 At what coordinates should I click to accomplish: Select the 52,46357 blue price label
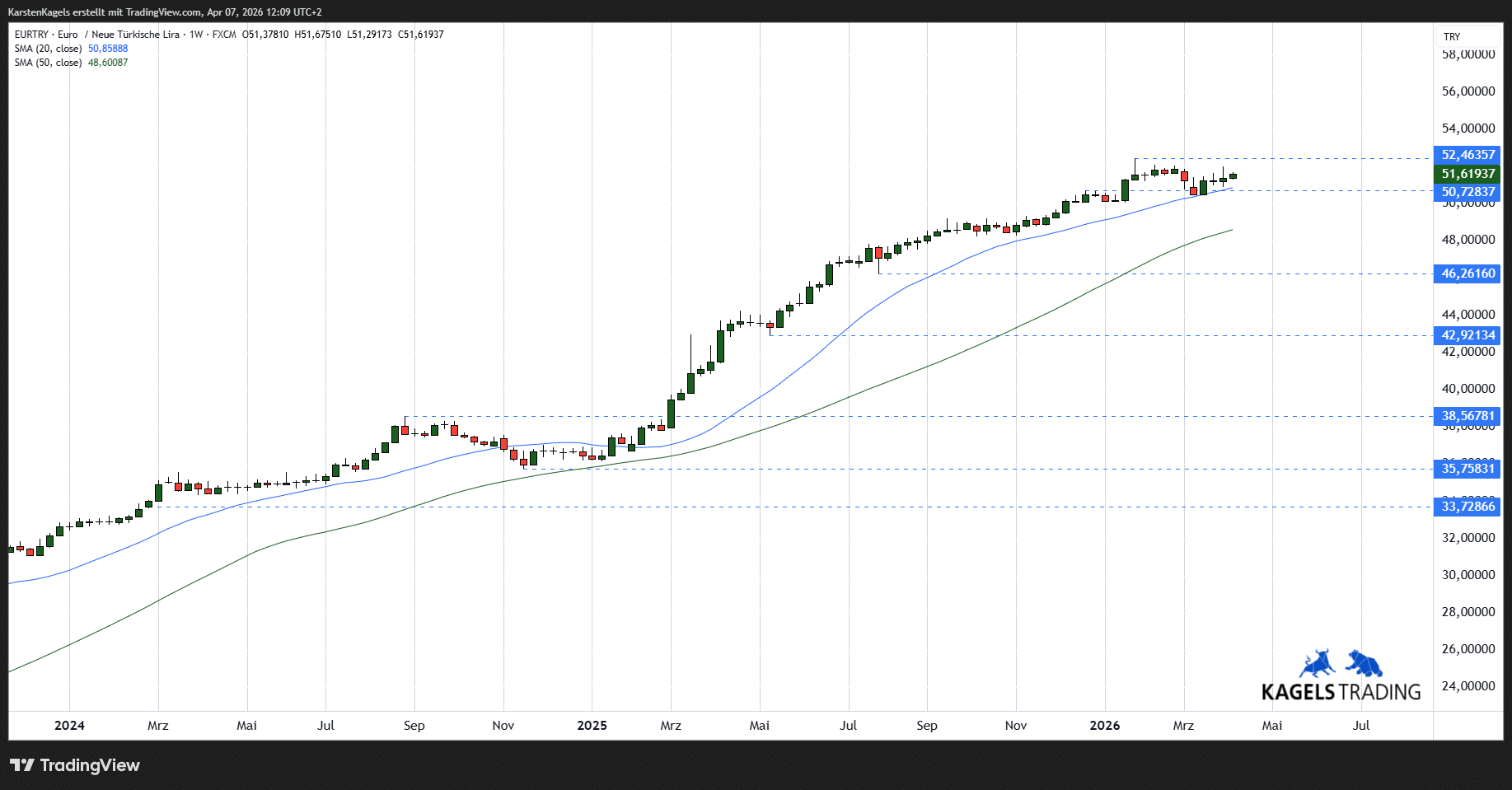point(1468,155)
